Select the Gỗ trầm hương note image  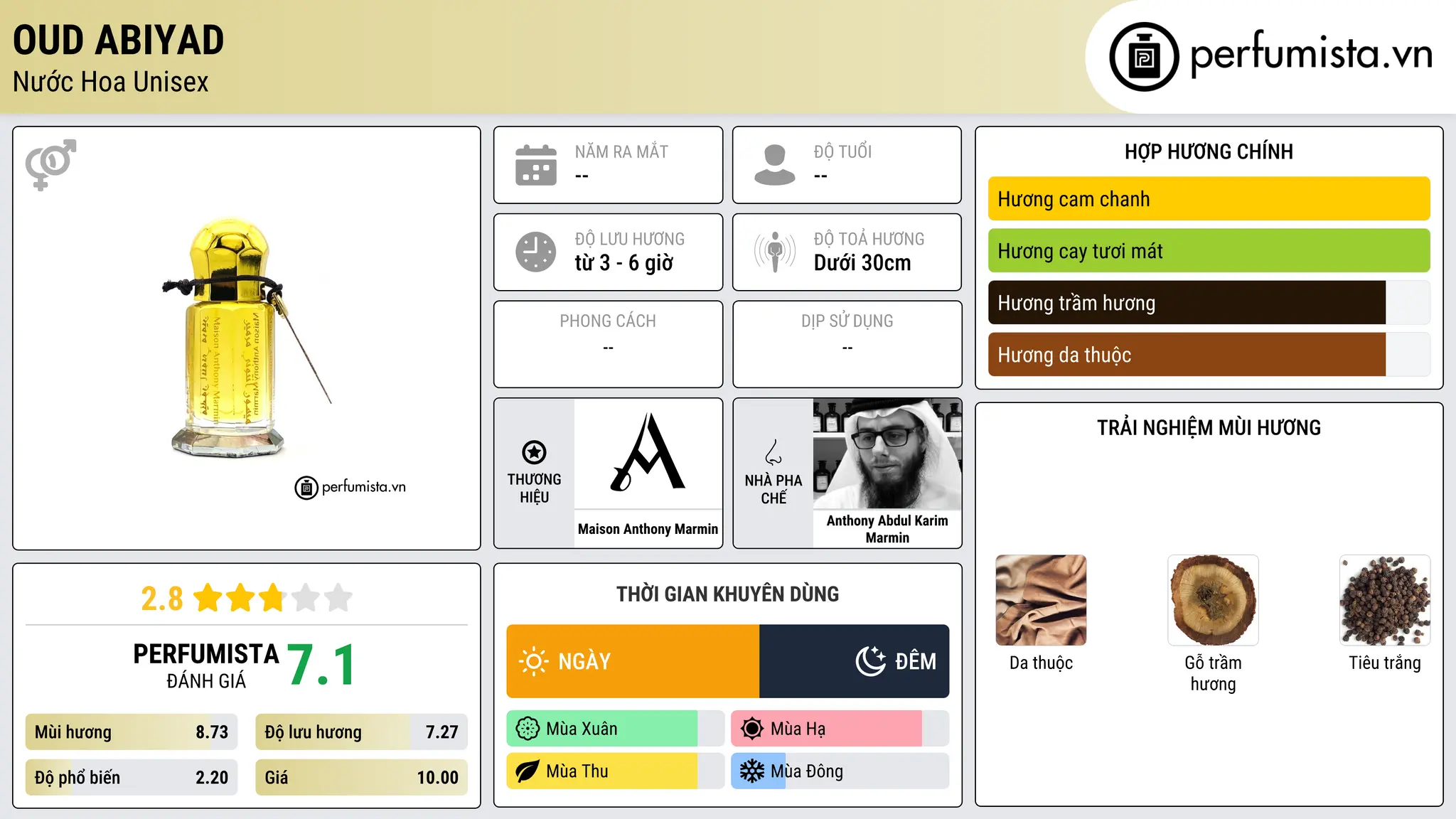click(1213, 600)
